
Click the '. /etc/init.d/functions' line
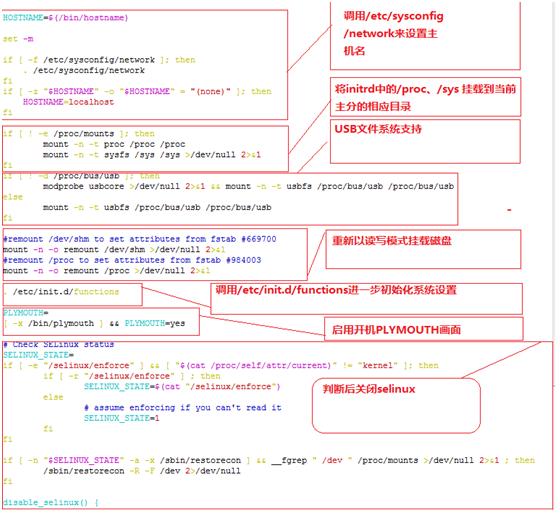tap(61, 292)
